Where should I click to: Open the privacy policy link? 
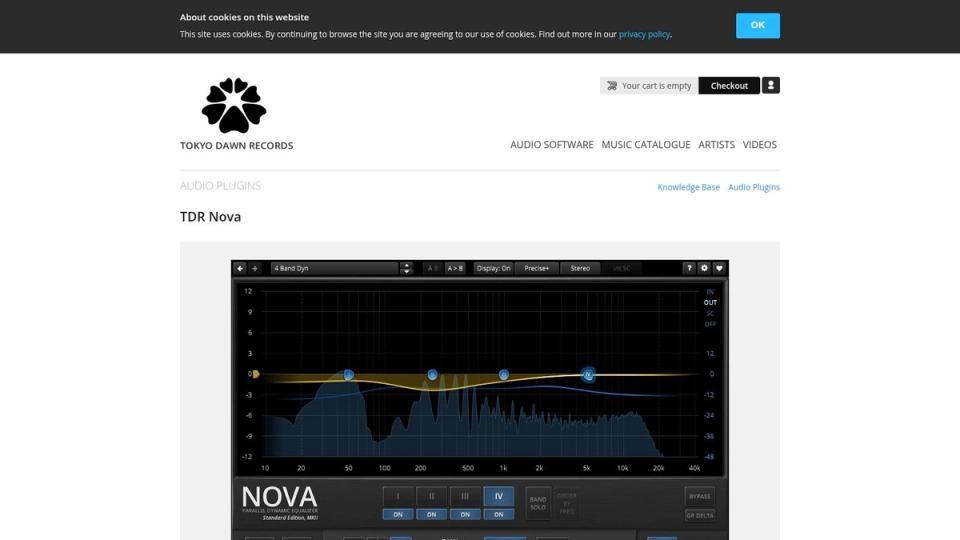(x=644, y=34)
